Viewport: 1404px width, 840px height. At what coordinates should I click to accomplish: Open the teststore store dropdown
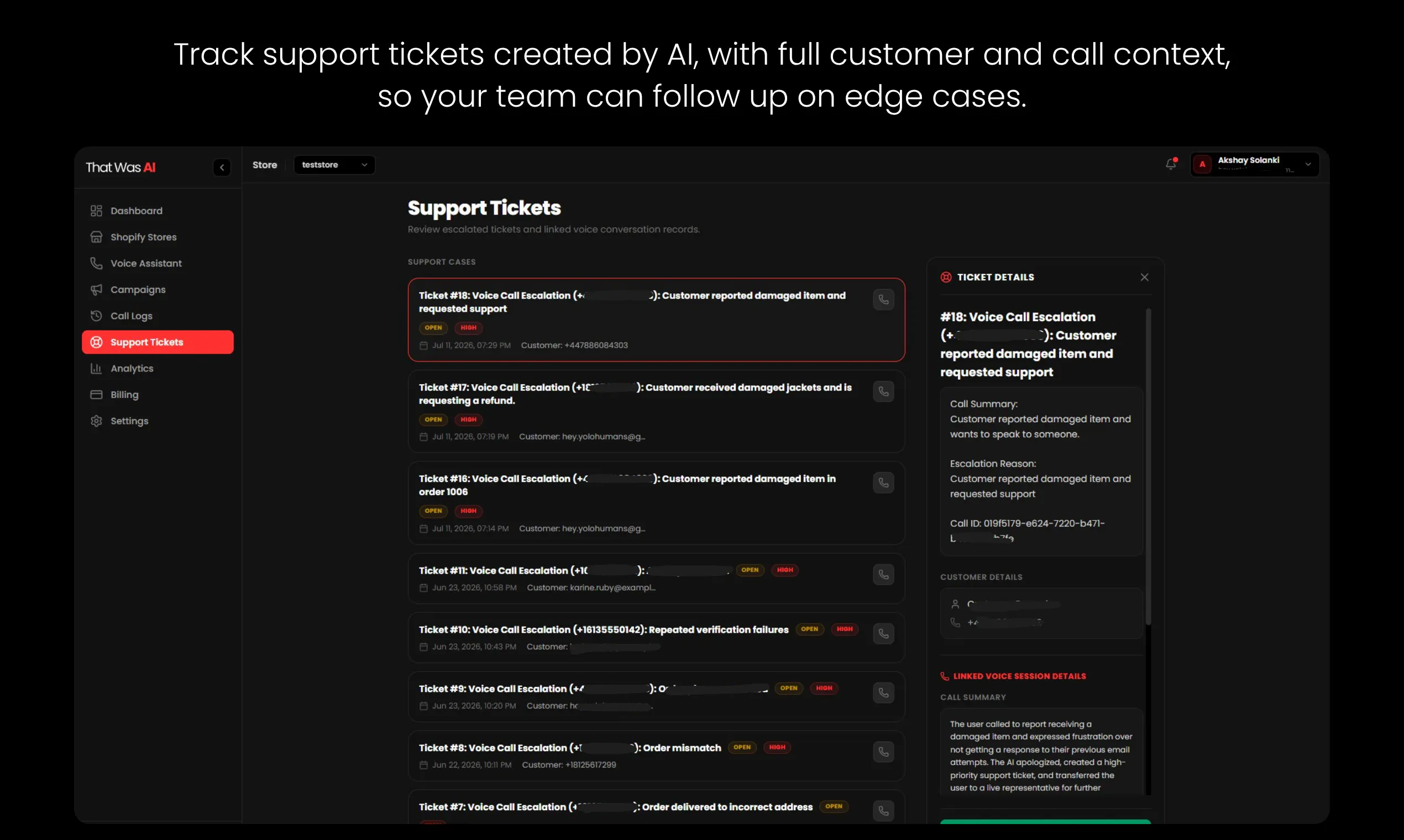[x=334, y=165]
